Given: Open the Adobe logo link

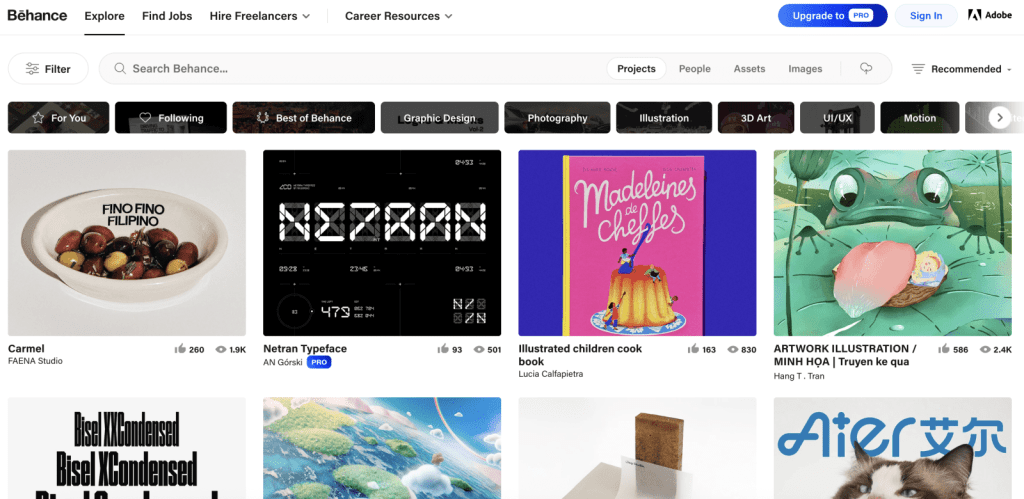Looking at the screenshot, I should point(989,16).
